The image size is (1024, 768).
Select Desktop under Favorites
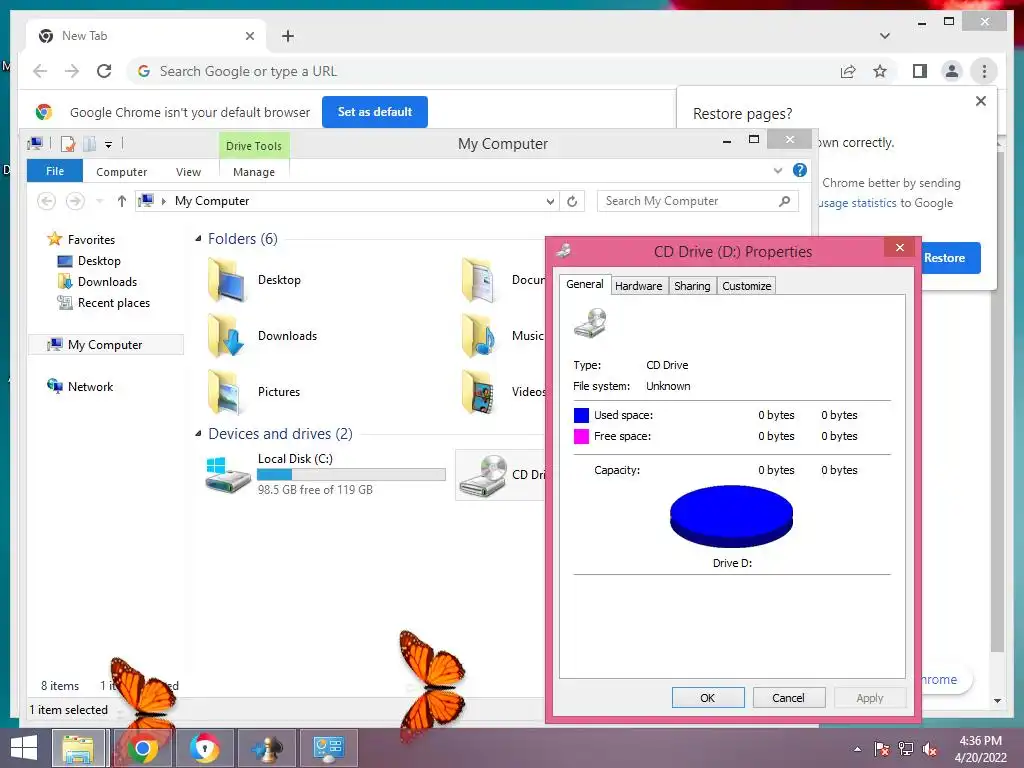coord(99,261)
